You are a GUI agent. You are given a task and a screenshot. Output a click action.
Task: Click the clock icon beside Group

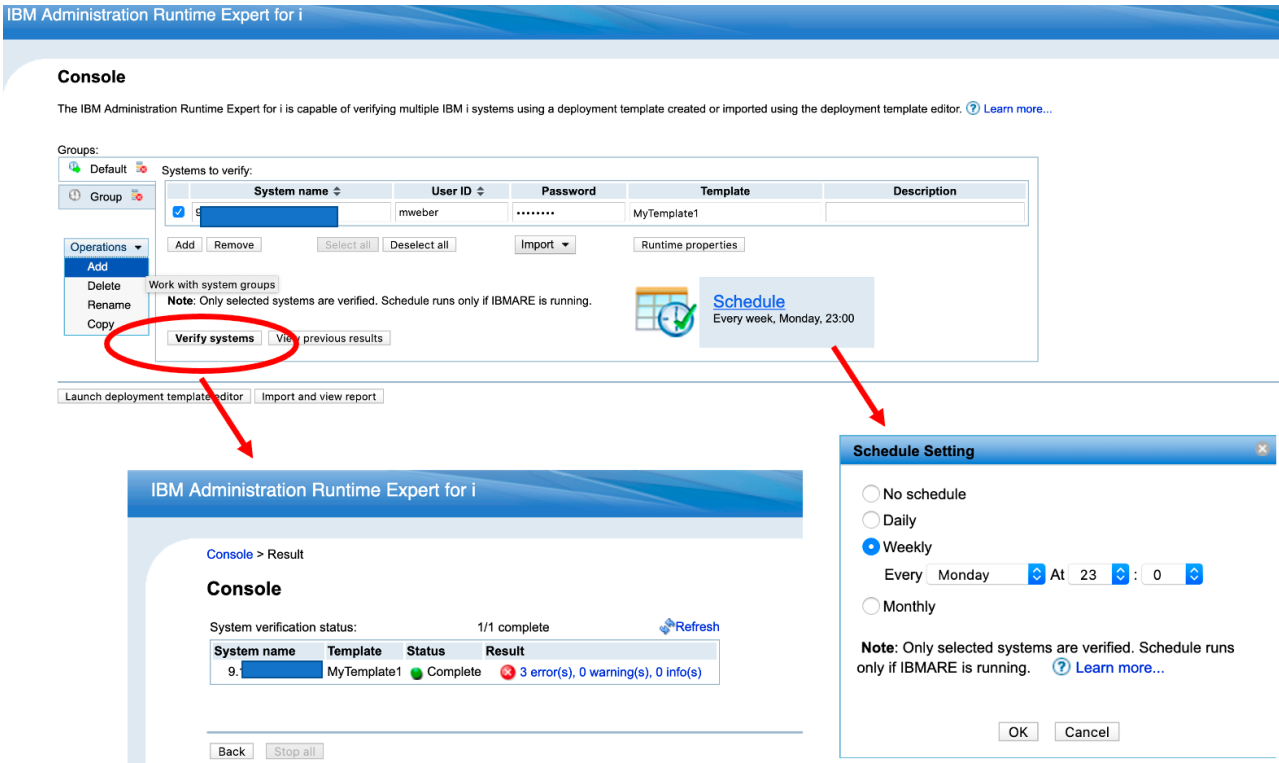[x=75, y=196]
